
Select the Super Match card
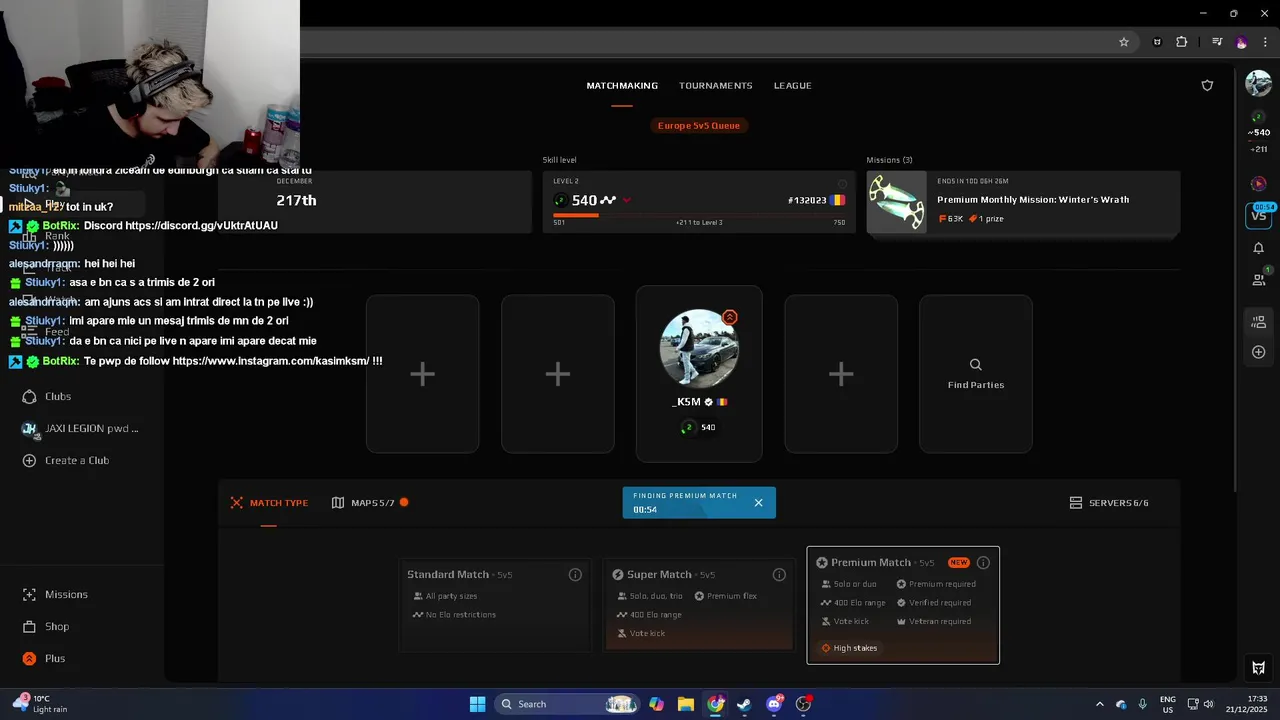click(699, 605)
